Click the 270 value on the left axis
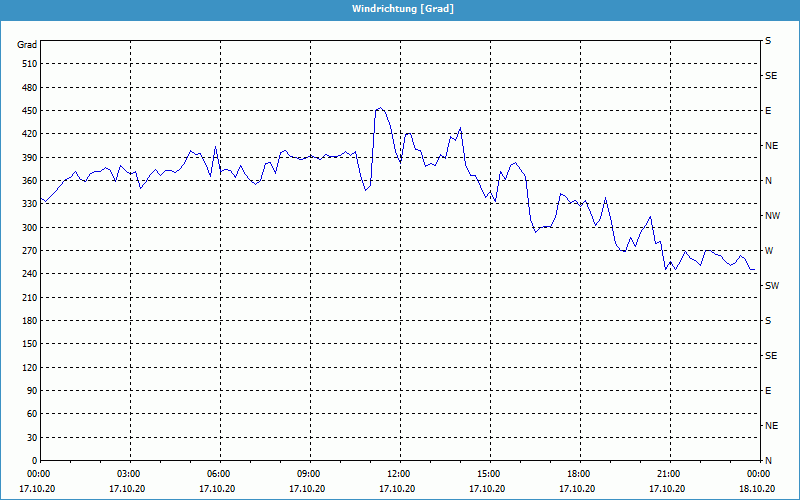Screen dimensions: 800x500 (28, 251)
